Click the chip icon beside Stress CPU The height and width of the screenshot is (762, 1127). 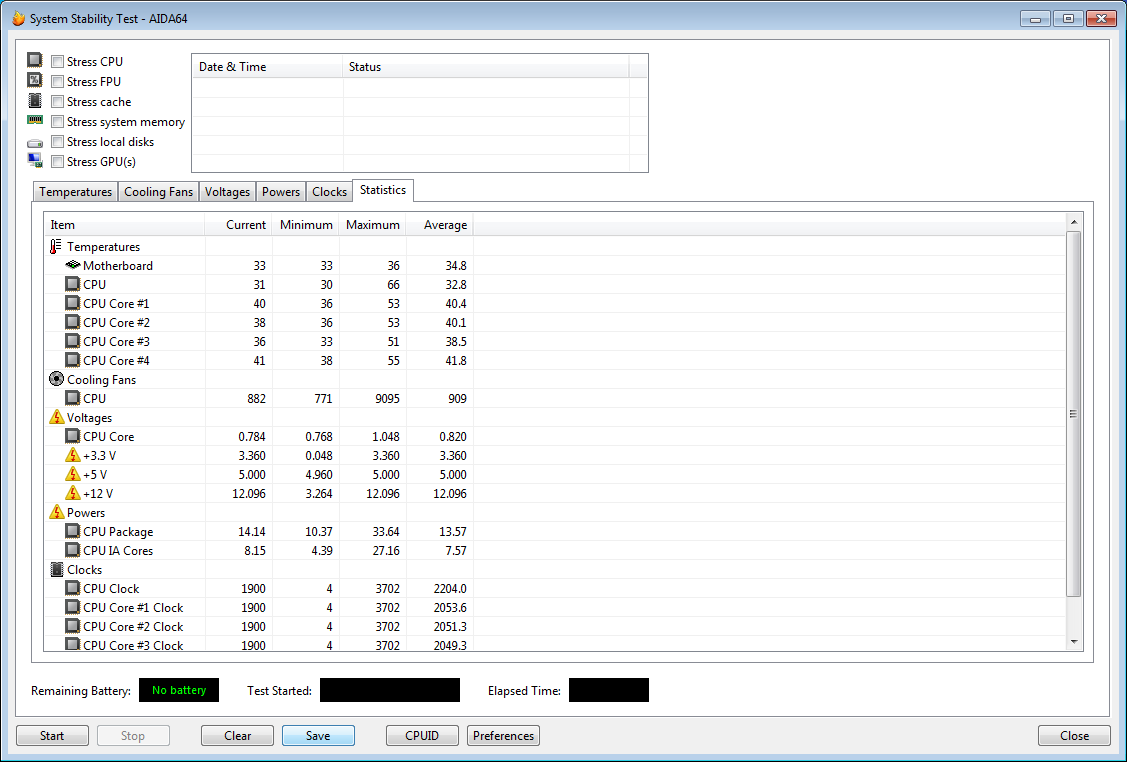(x=34, y=60)
